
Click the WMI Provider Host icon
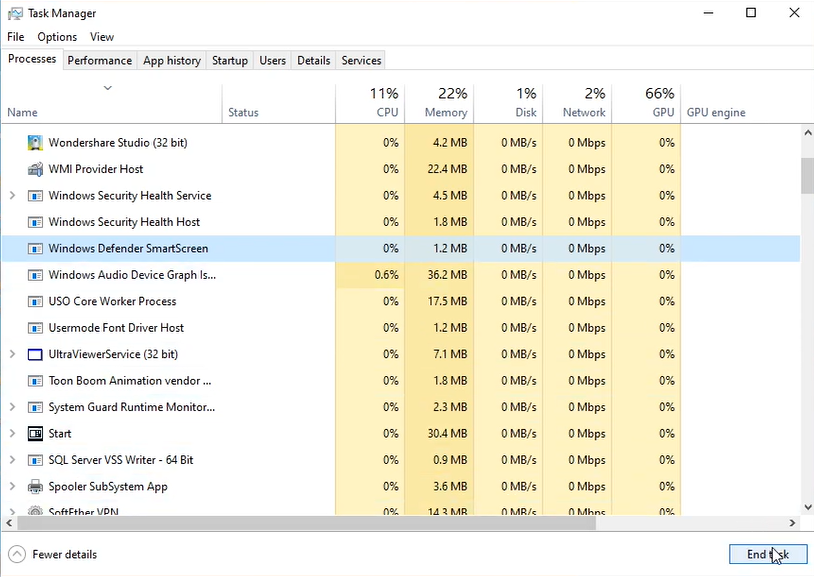point(36,169)
